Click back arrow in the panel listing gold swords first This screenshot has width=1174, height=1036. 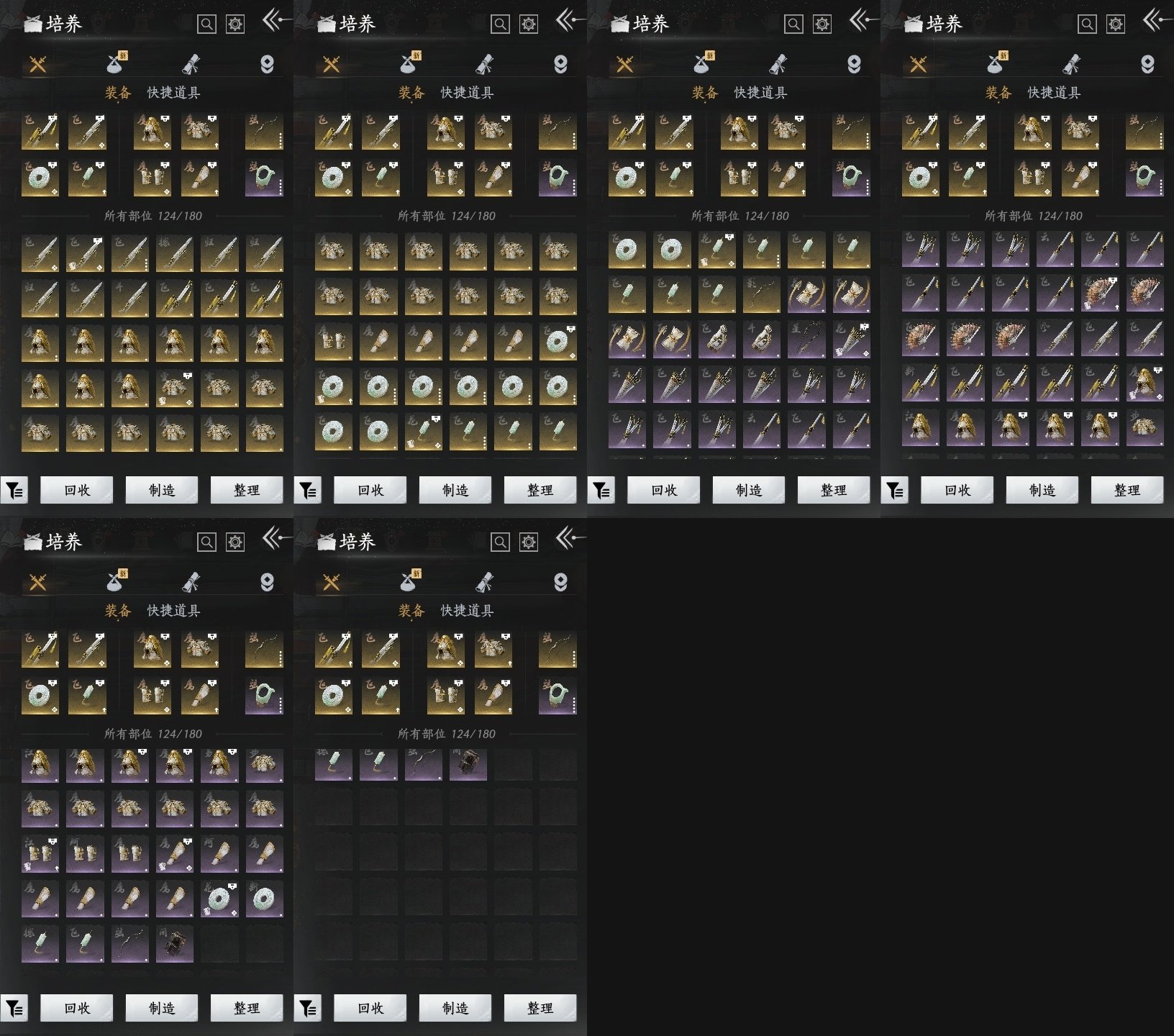pos(276,20)
